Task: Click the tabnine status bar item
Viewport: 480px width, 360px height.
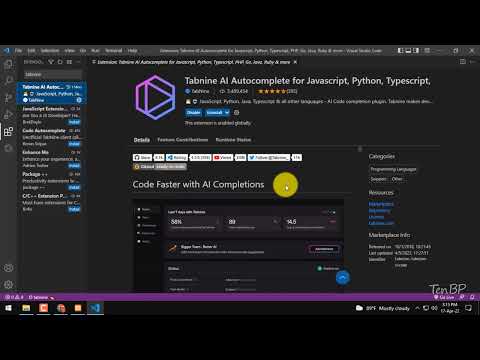Action: [41, 297]
